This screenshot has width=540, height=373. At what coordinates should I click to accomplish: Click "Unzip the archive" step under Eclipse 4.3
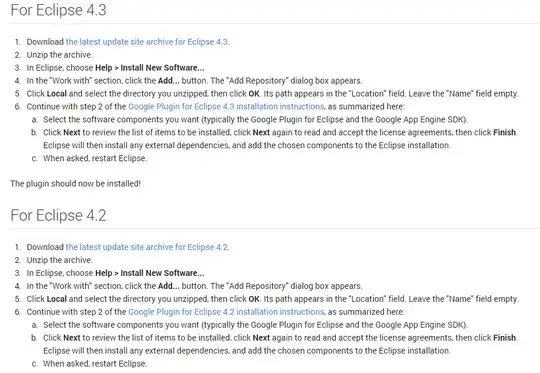(x=59, y=55)
